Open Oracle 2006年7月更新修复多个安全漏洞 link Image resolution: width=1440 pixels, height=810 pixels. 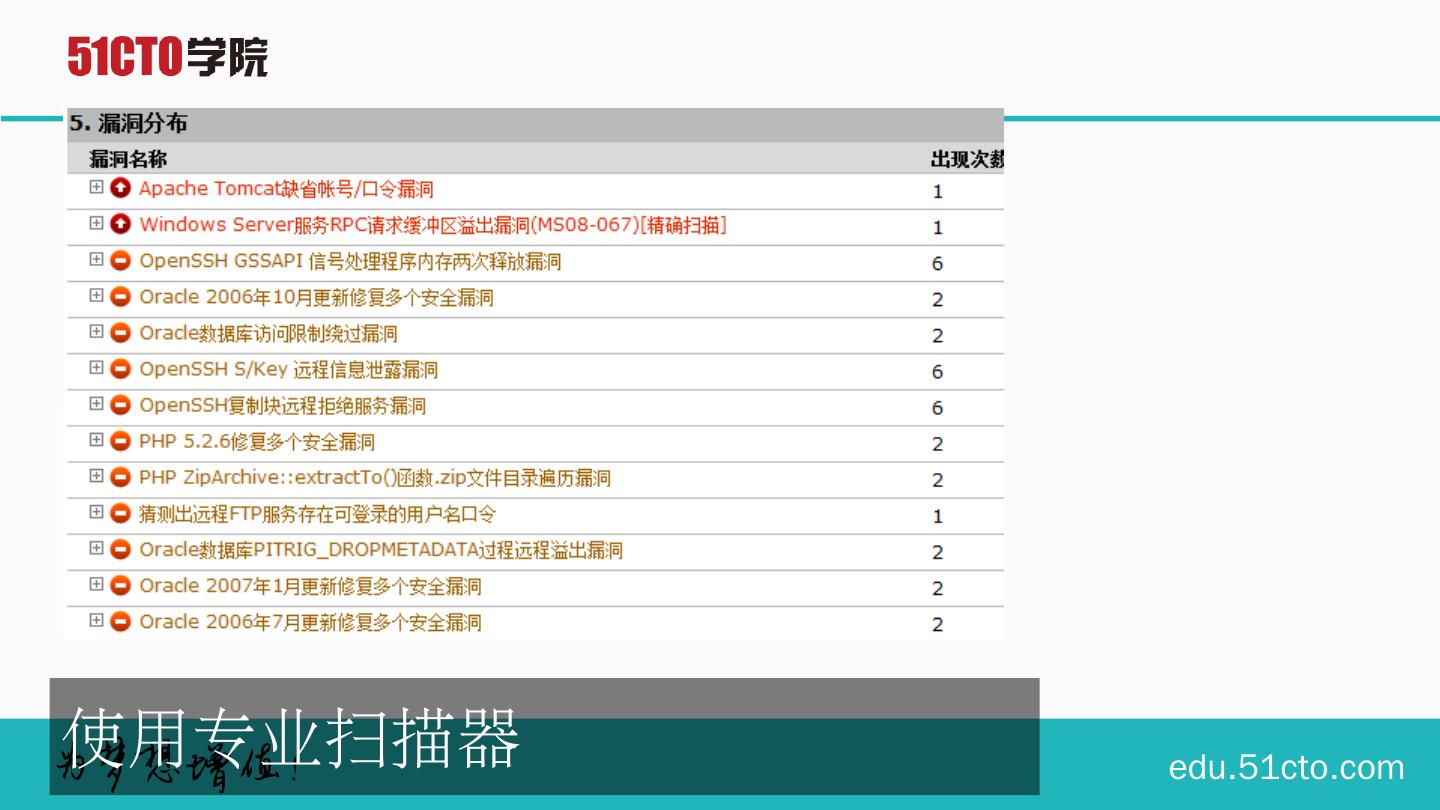(310, 622)
